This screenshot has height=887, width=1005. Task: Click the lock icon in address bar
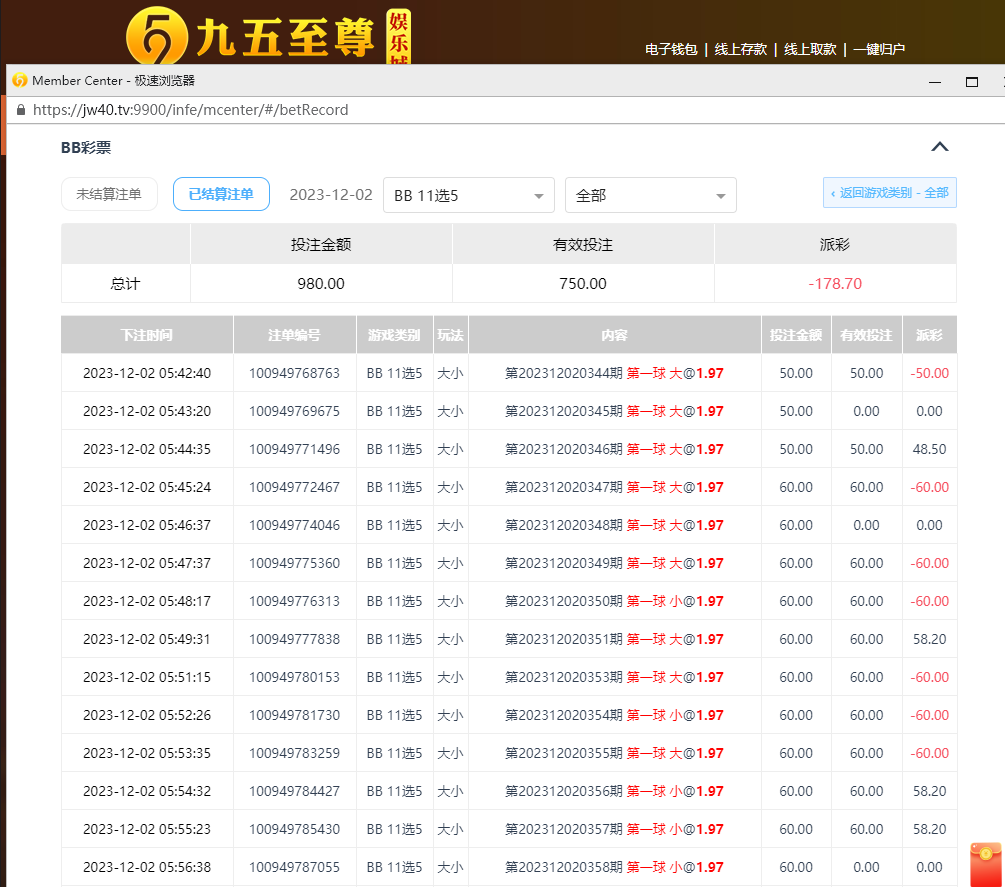20,110
